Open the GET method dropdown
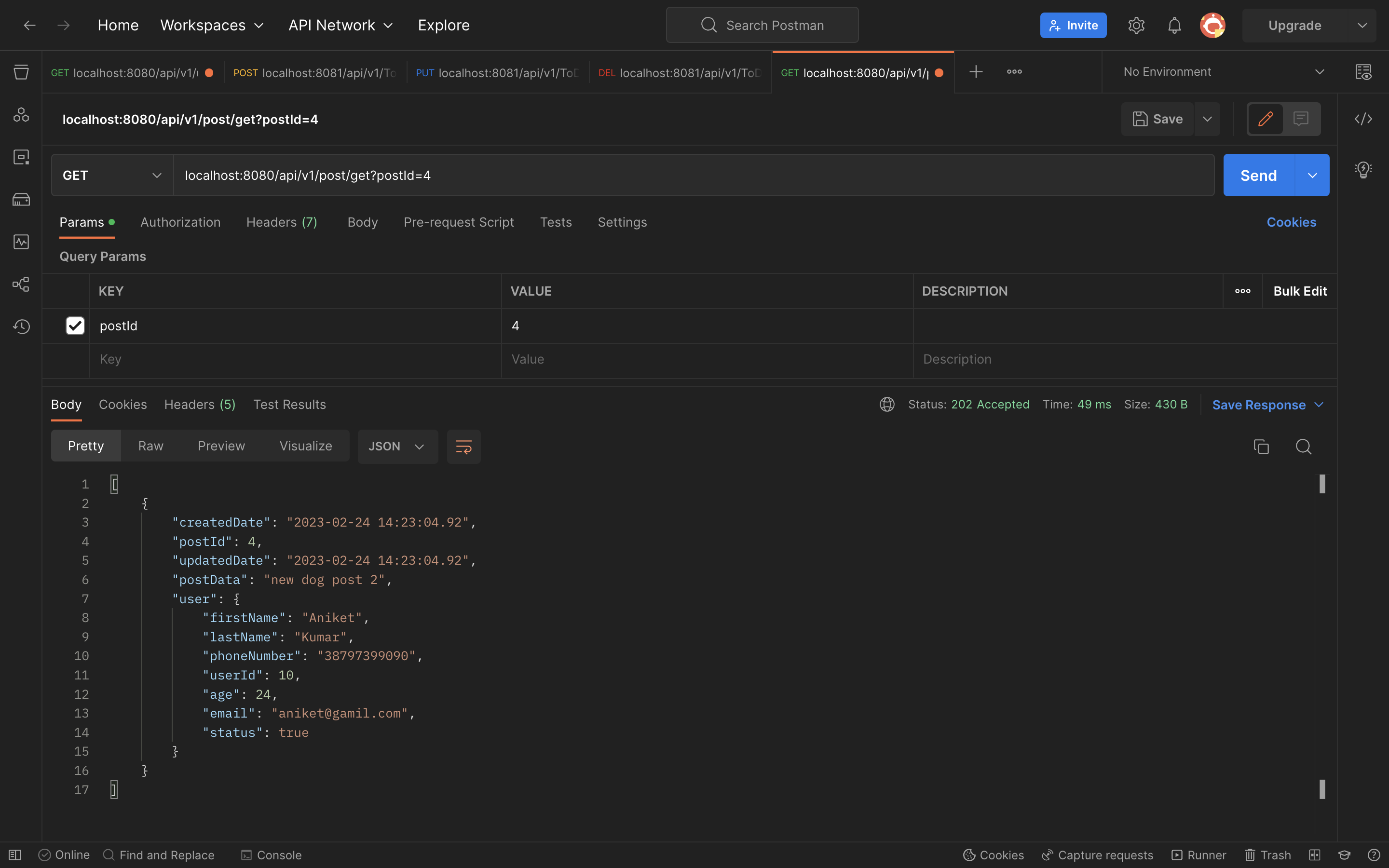The image size is (1389, 868). tap(112, 175)
